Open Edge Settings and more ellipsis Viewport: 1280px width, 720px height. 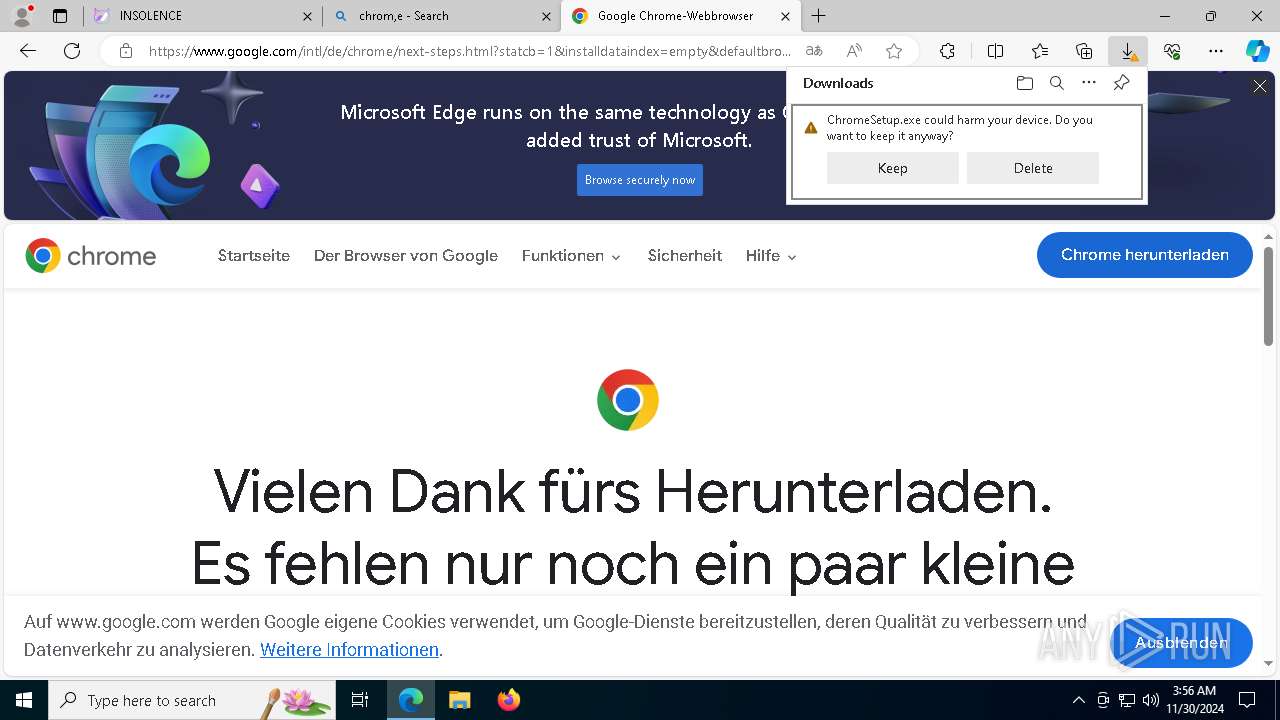pyautogui.click(x=1216, y=51)
